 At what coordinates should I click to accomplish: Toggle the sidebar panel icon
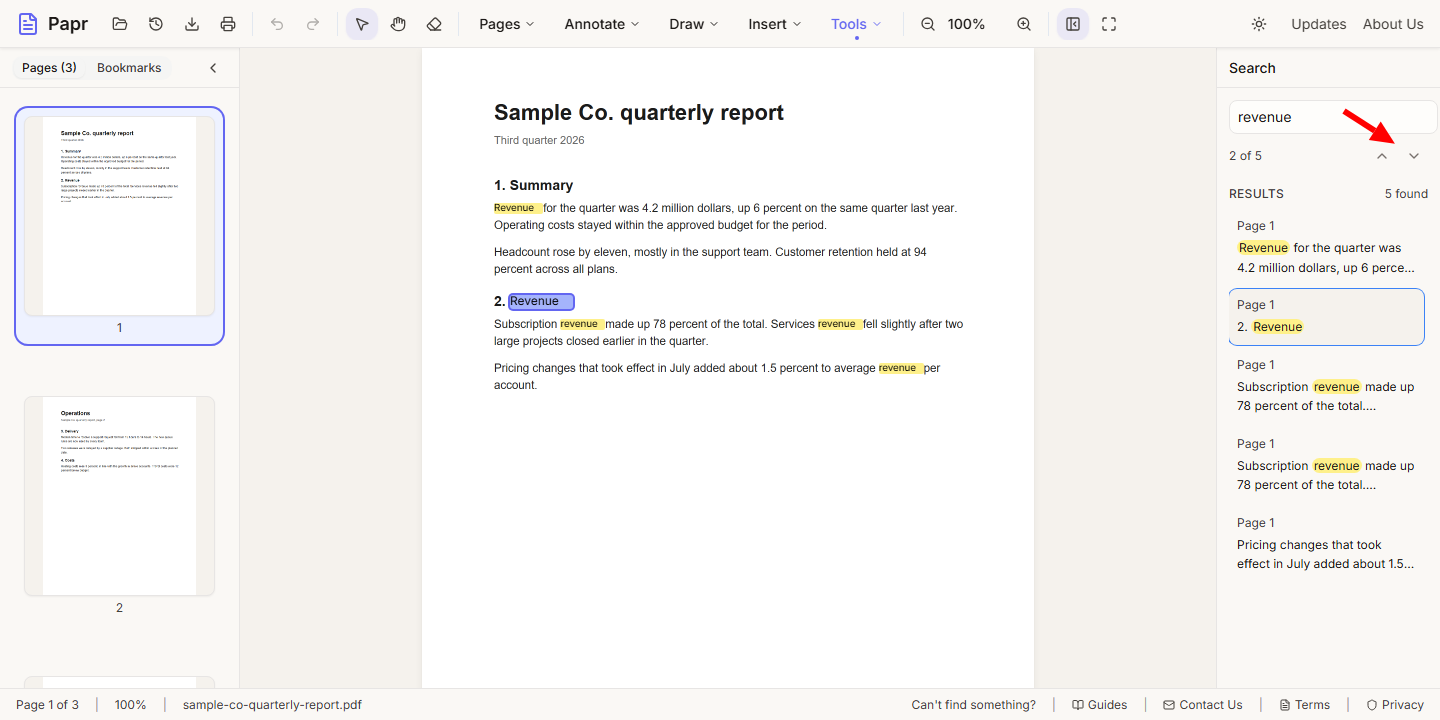click(1073, 24)
